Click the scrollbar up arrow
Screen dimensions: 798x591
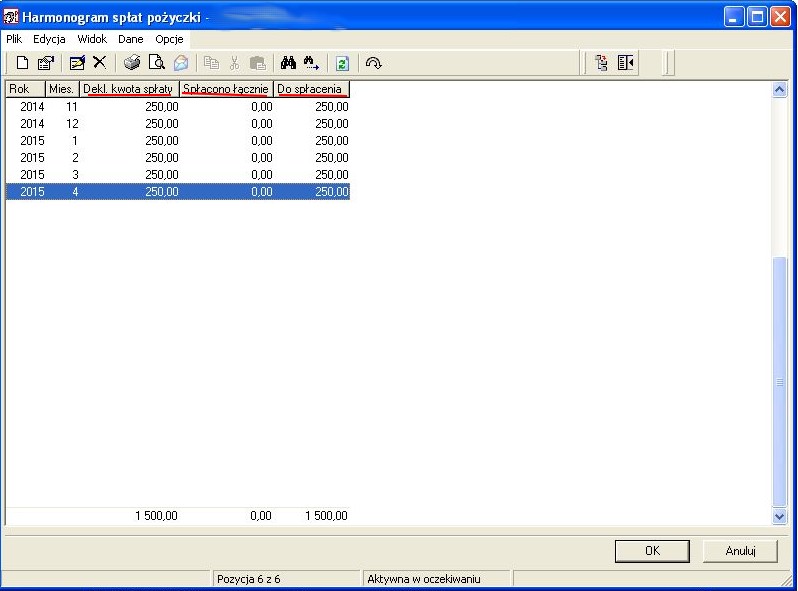(779, 90)
